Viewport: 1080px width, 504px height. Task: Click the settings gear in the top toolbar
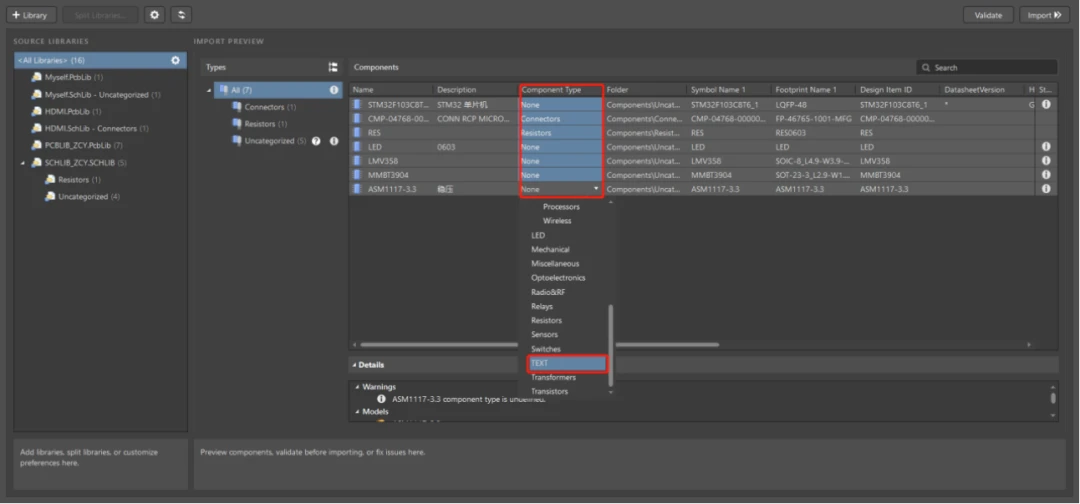(154, 15)
